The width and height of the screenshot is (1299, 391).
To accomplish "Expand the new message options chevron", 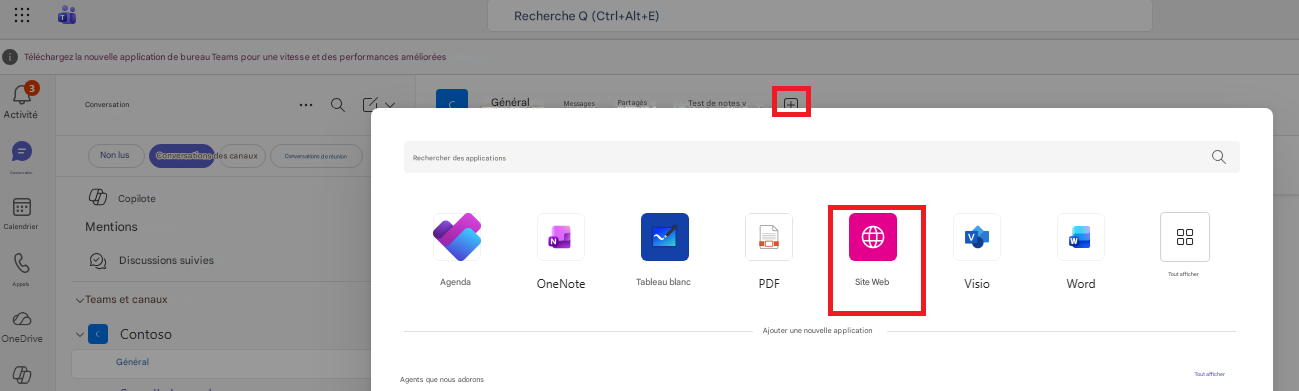I will (x=390, y=104).
